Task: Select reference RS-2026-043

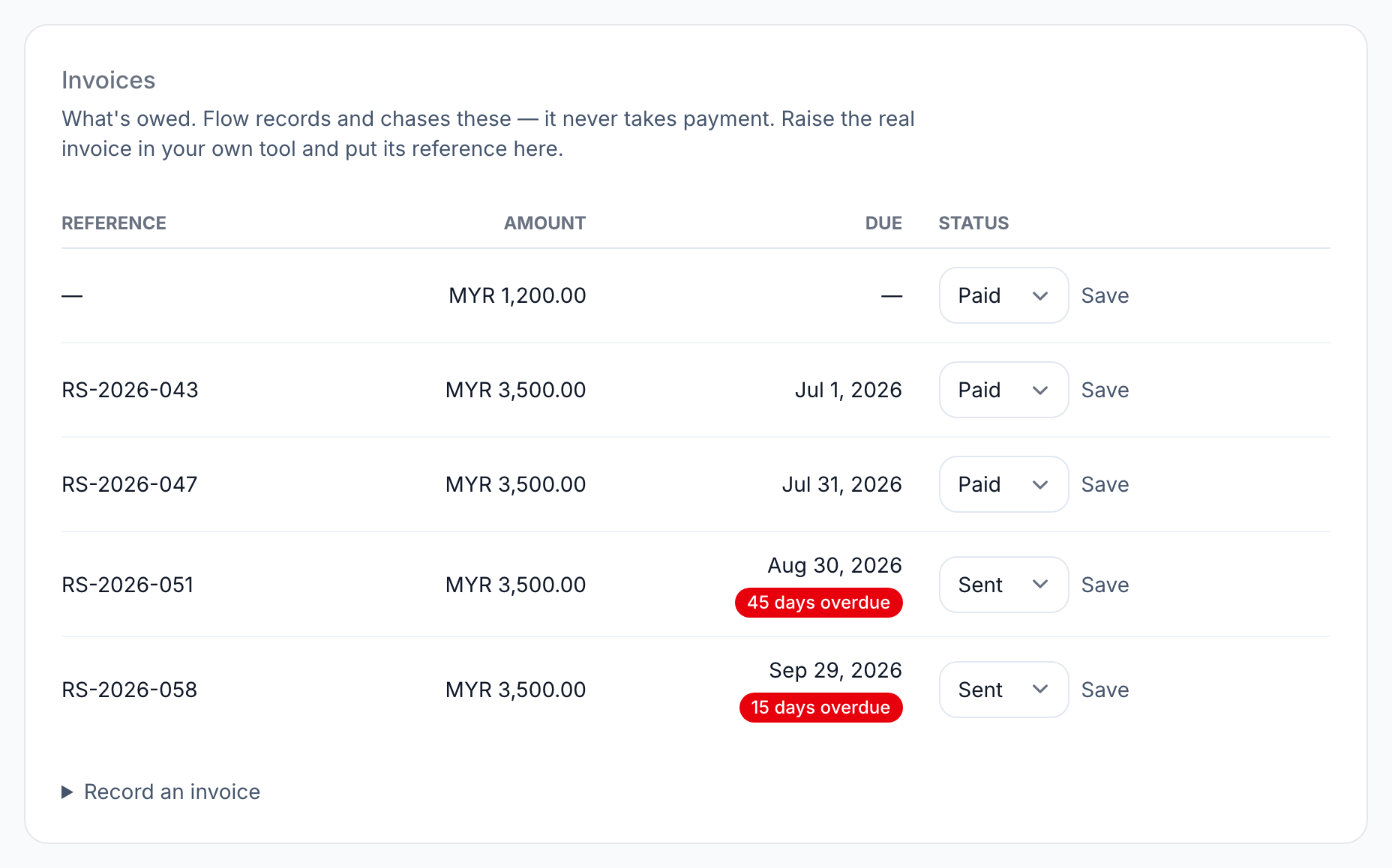Action: 130,390
